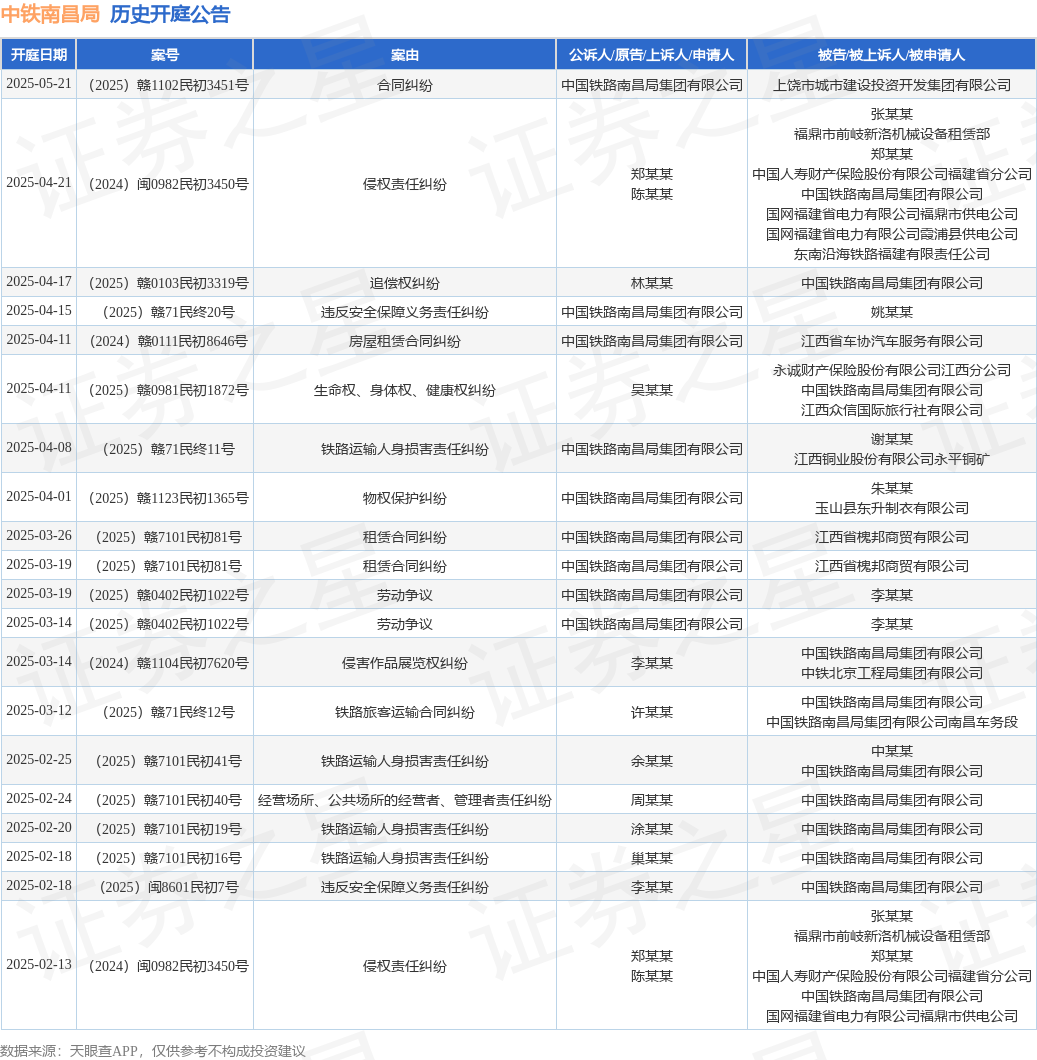Click defendant 玉山县东升制衣有限公司

coord(892,508)
